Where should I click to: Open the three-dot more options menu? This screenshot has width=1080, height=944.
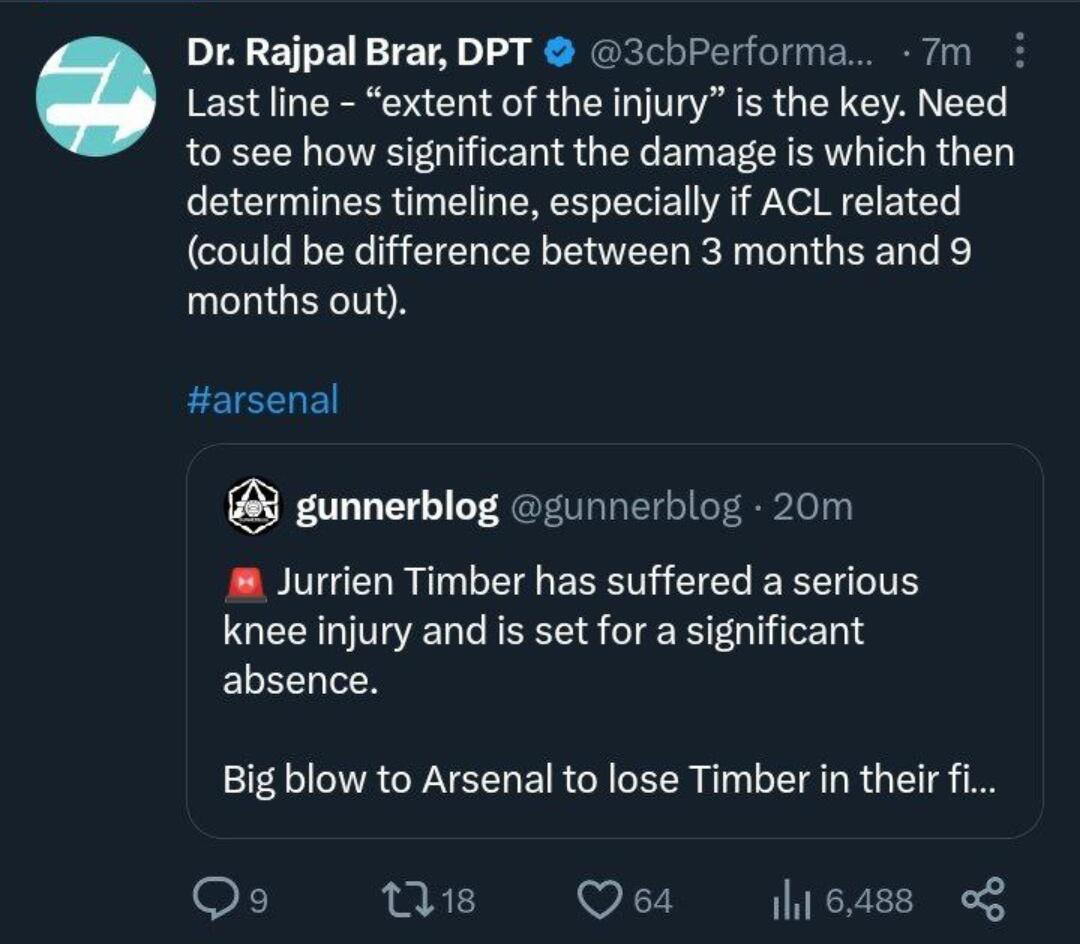(x=1019, y=50)
